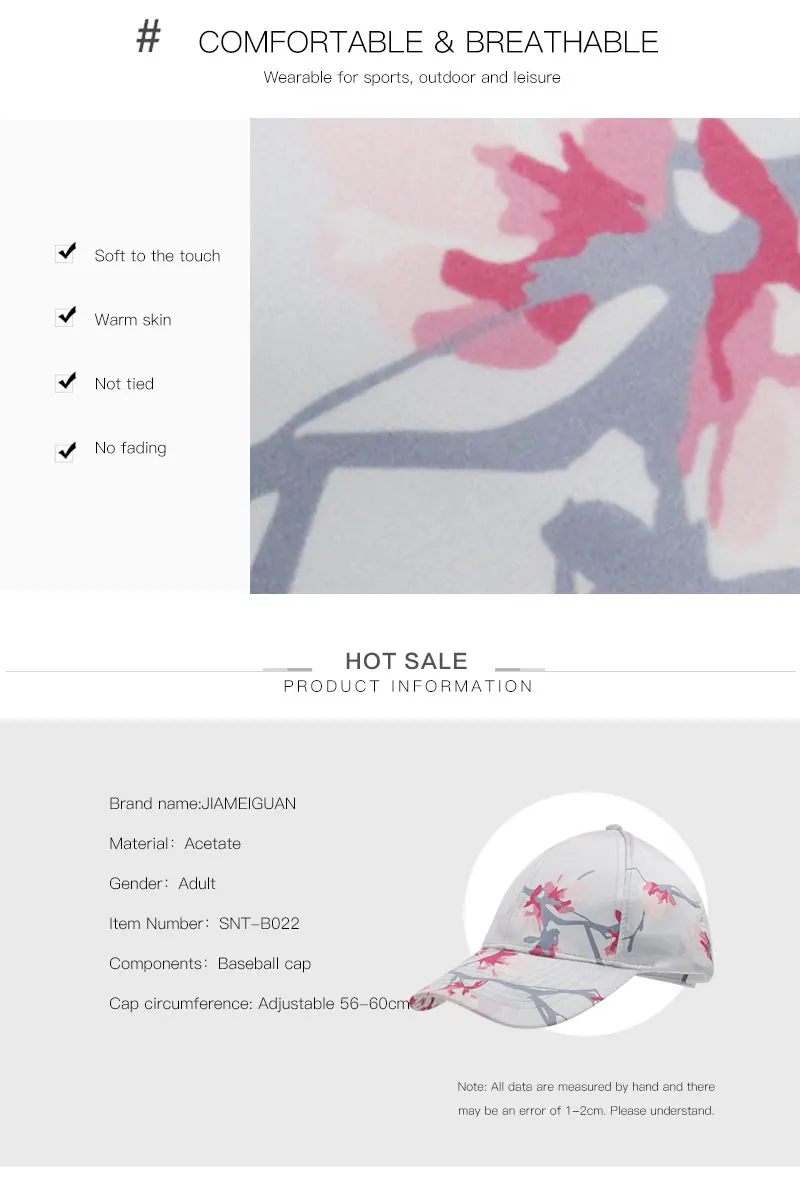The image size is (800, 1198).
Task: Click the Gender: Adult text
Action: click(162, 883)
